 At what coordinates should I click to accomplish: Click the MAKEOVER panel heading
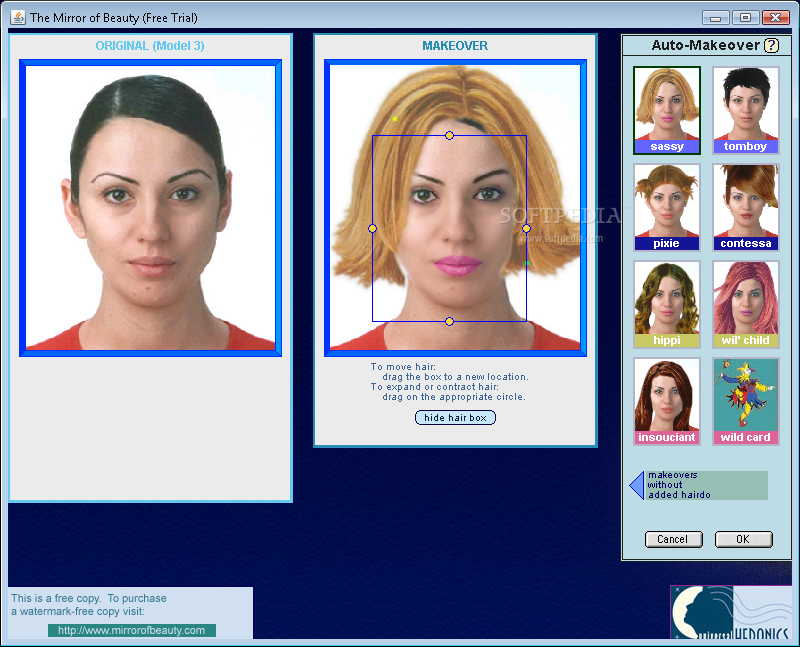(x=455, y=46)
